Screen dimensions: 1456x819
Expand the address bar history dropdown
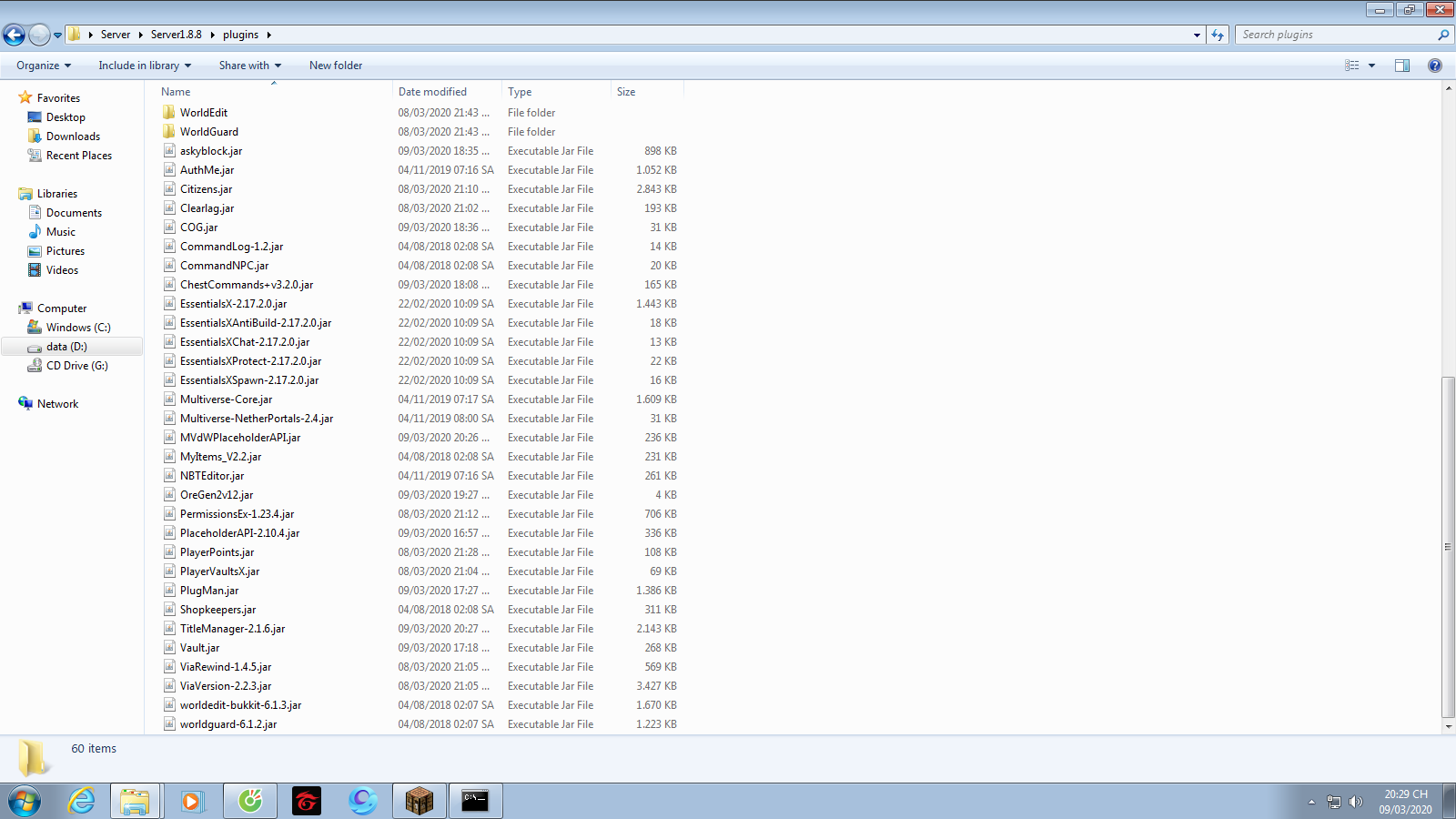click(x=1197, y=35)
